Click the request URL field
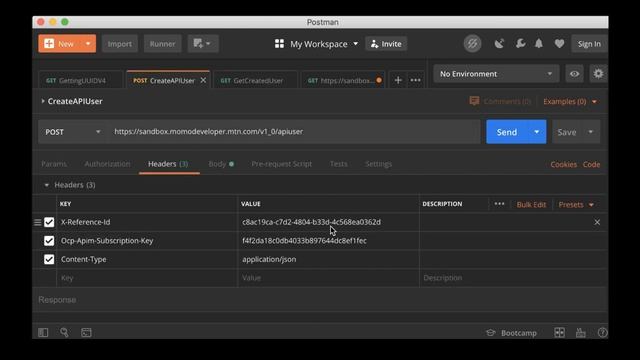The image size is (640, 360). tap(294, 132)
